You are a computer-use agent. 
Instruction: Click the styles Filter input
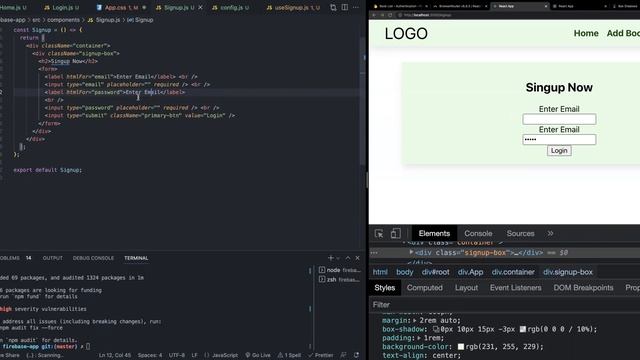pos(504,305)
